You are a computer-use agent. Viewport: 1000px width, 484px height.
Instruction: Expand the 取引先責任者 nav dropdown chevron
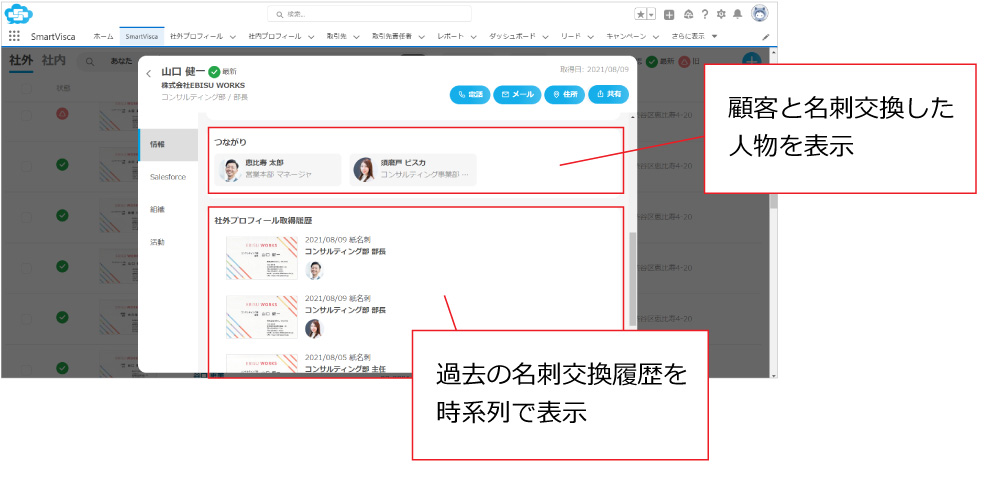pyautogui.click(x=422, y=37)
